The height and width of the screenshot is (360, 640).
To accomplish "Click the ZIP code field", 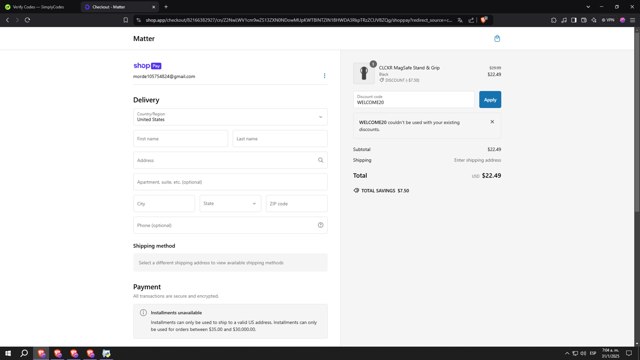I will click(297, 204).
